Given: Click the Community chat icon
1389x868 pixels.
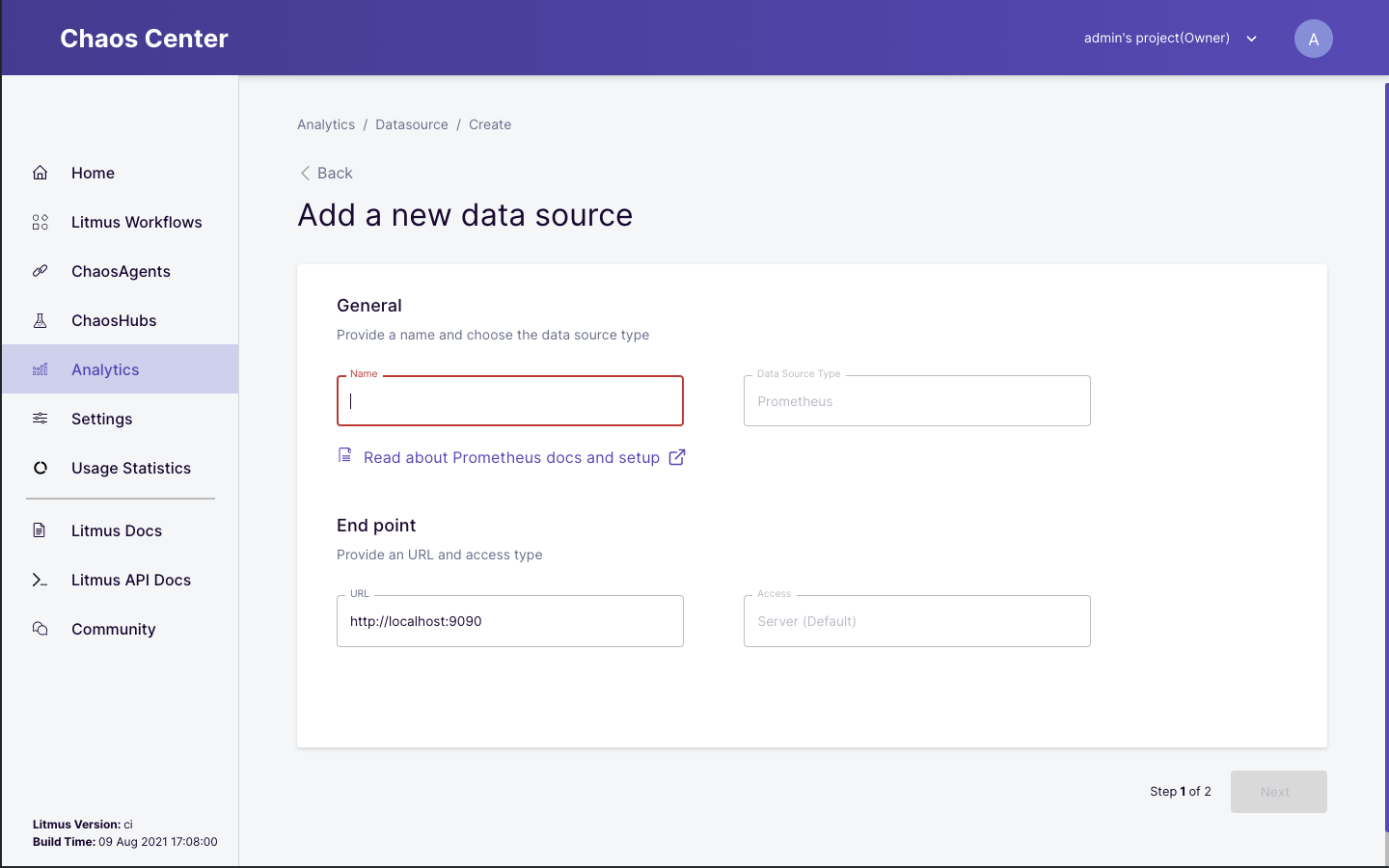Looking at the screenshot, I should [x=40, y=629].
